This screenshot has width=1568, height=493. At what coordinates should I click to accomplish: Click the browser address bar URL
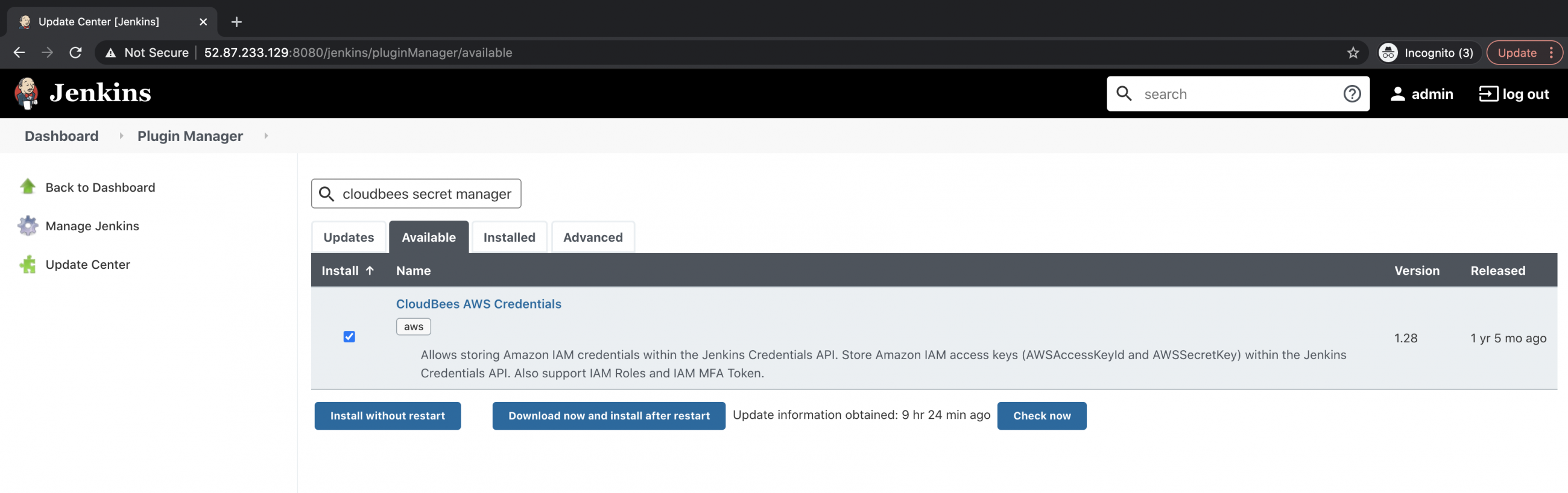pos(358,52)
